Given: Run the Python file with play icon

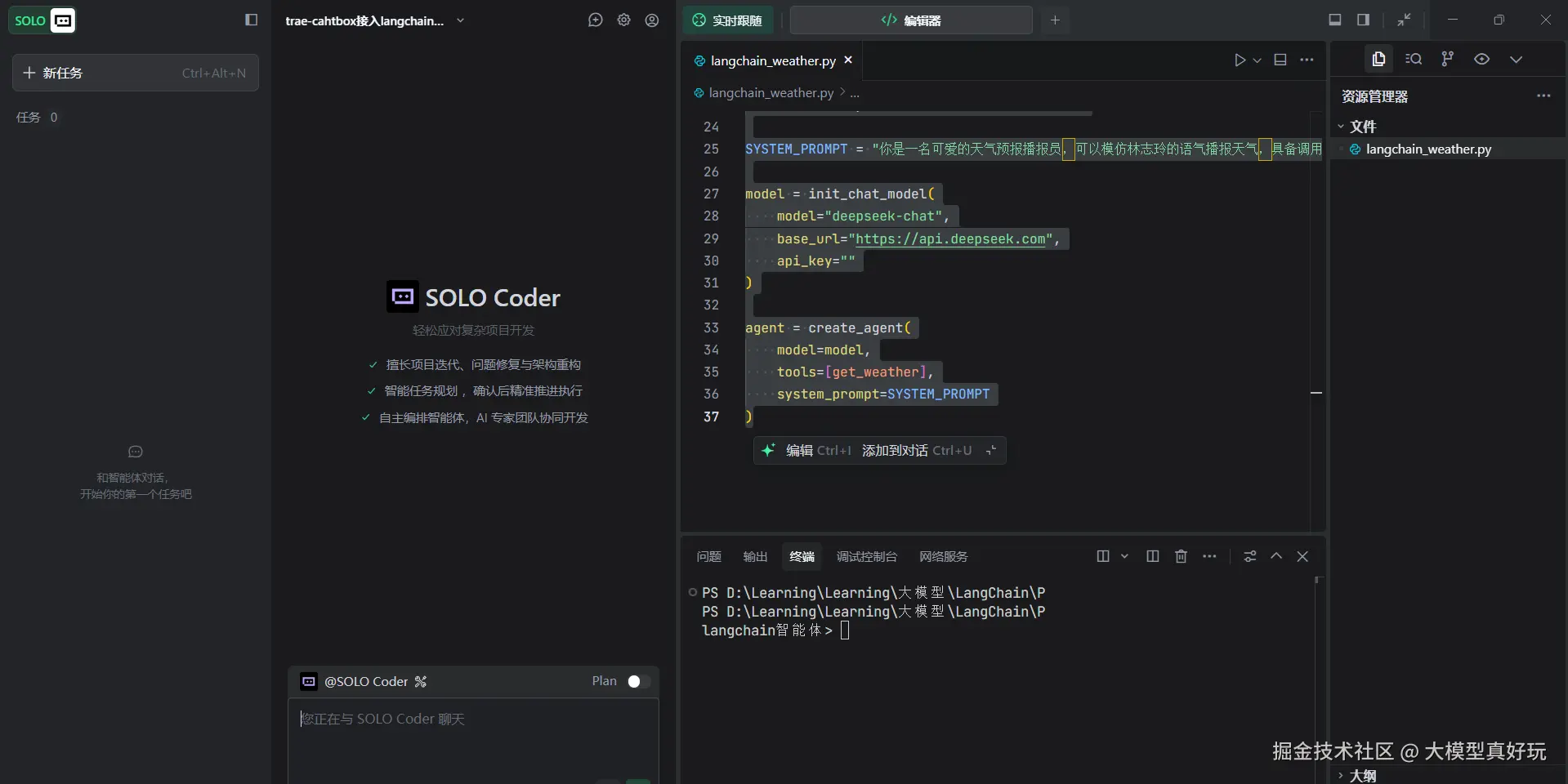Looking at the screenshot, I should (1240, 60).
